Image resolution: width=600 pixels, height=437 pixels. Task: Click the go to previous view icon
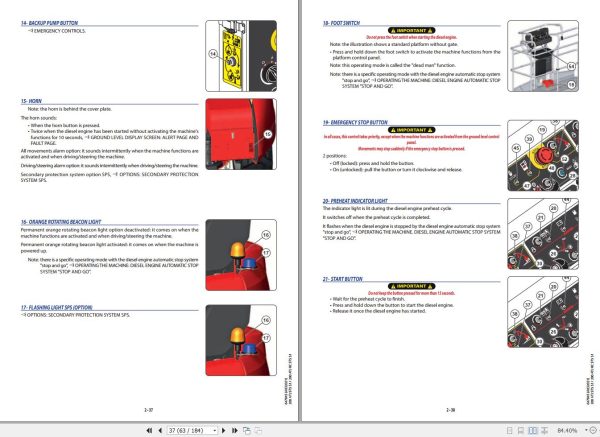(247, 430)
